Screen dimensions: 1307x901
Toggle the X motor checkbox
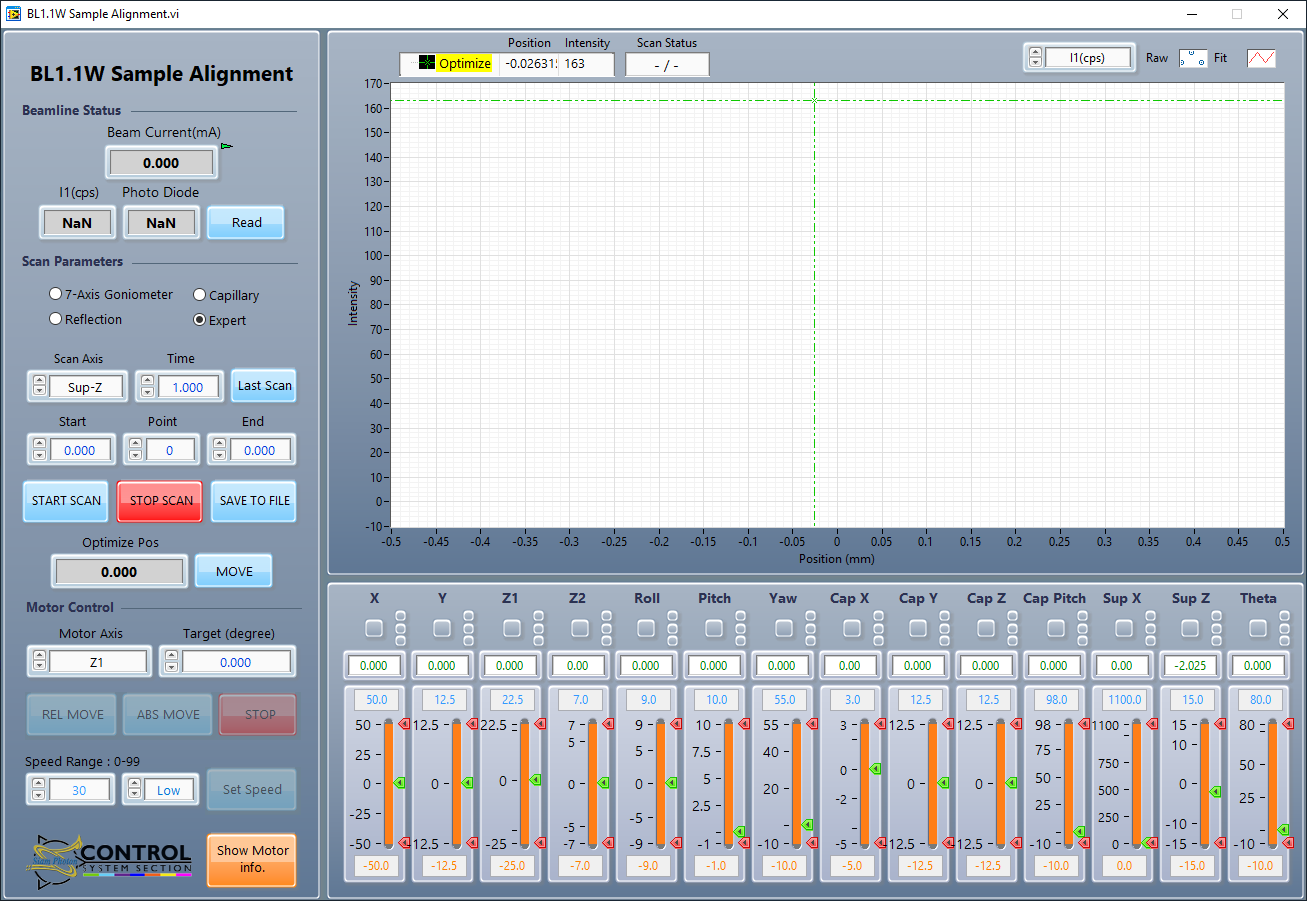(x=374, y=628)
